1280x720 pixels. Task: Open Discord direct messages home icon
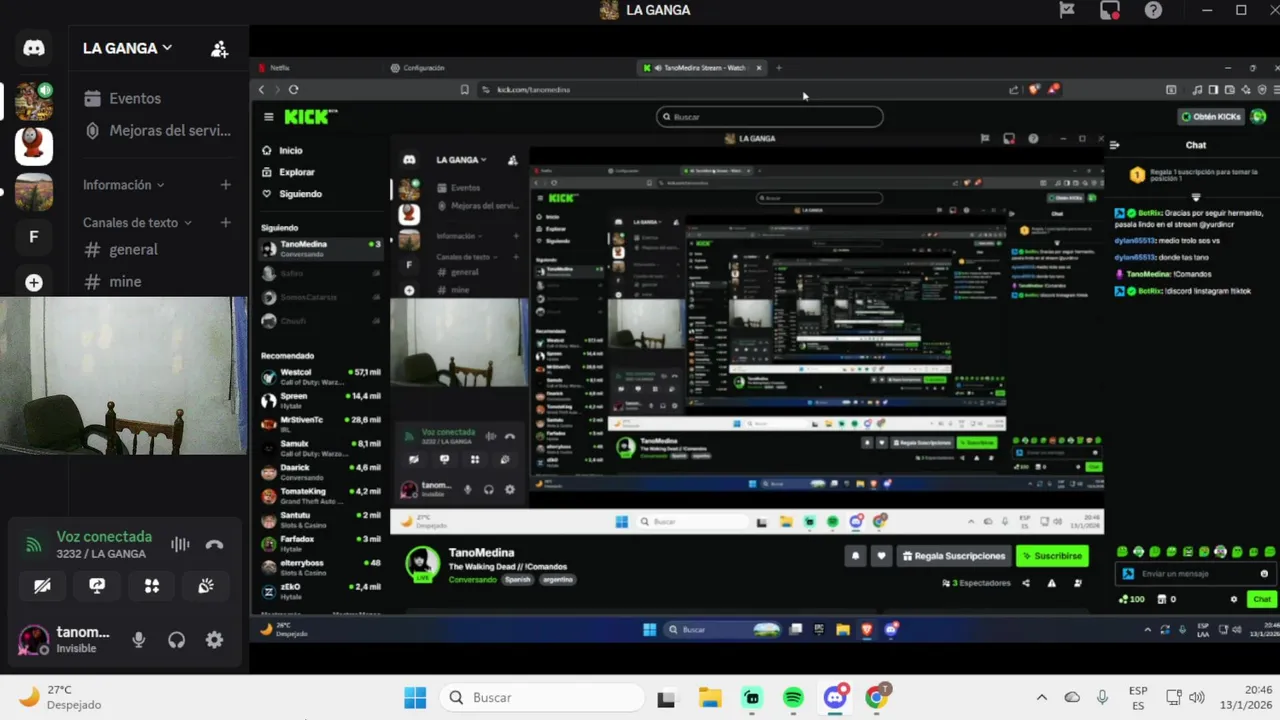(34, 47)
